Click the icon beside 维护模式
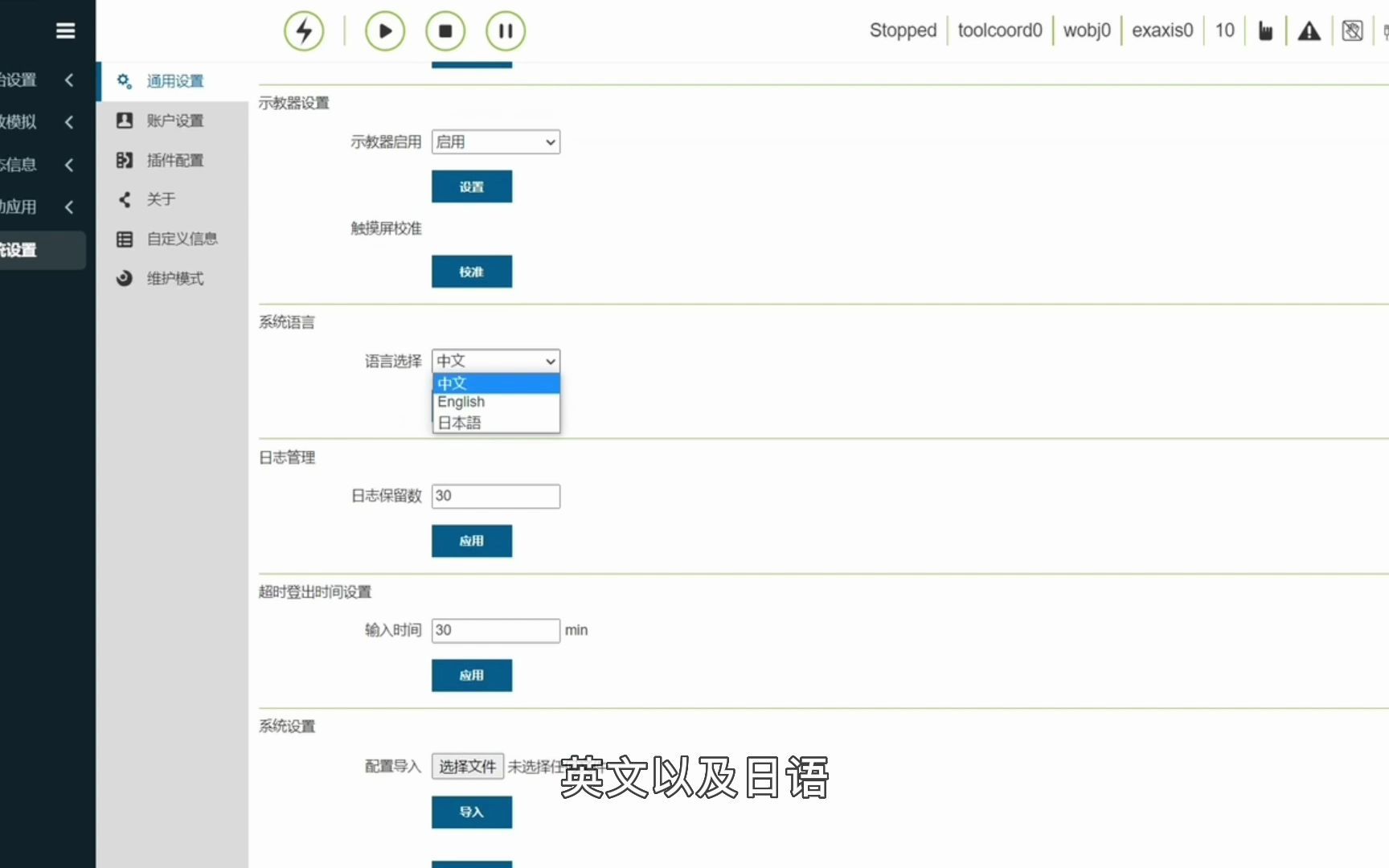 pos(125,278)
